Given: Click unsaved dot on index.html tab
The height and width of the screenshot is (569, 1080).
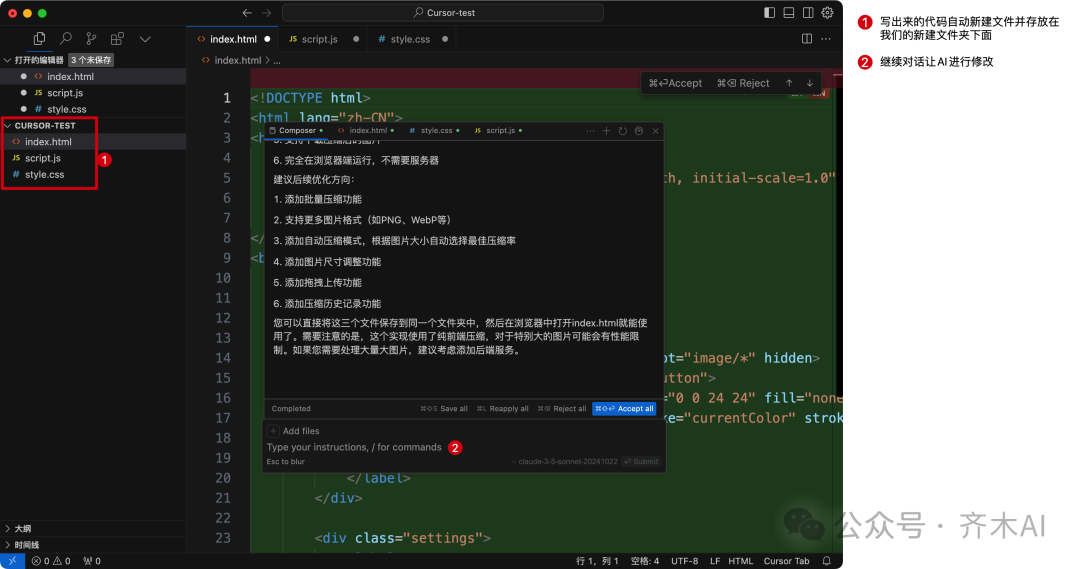Looking at the screenshot, I should tap(267, 39).
